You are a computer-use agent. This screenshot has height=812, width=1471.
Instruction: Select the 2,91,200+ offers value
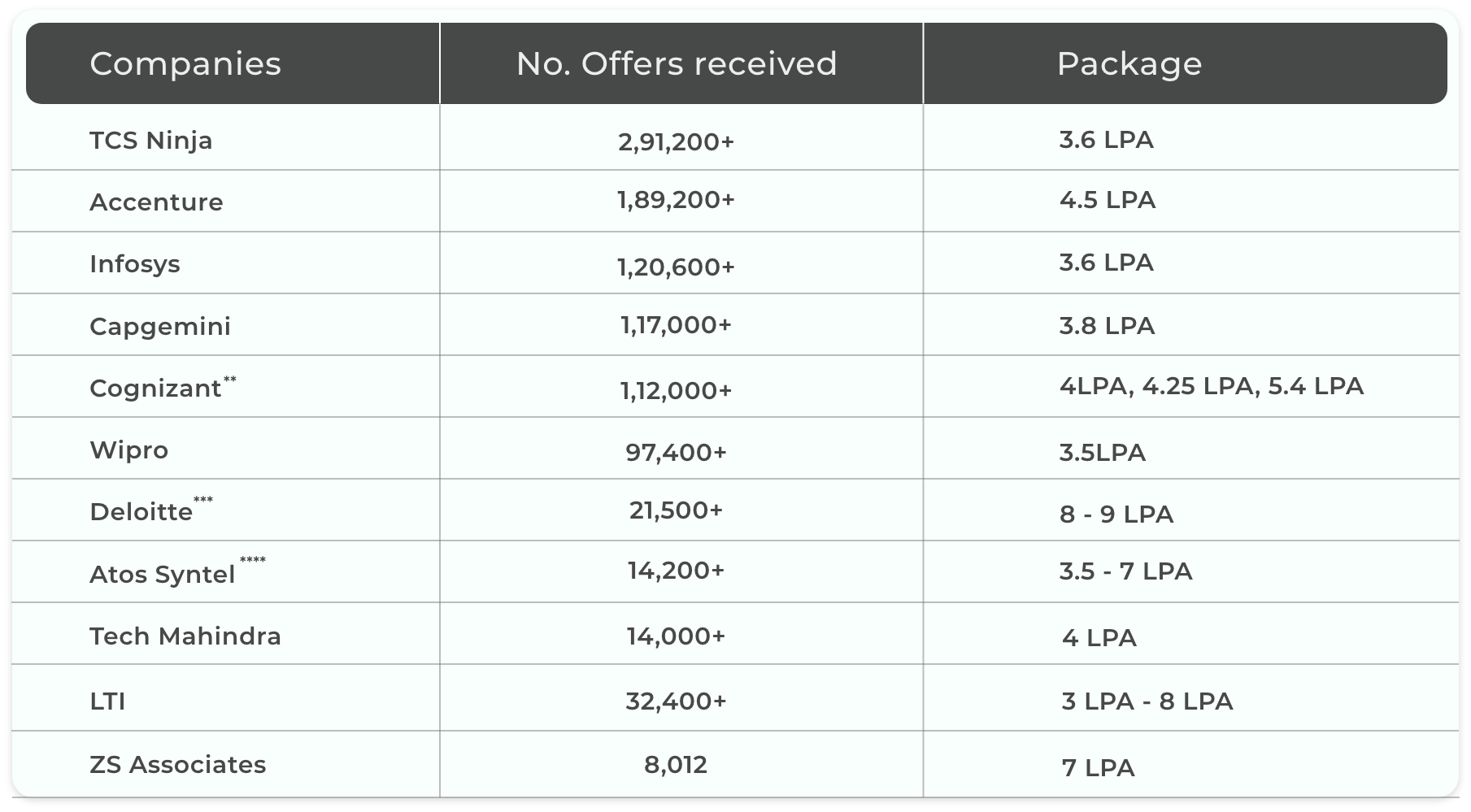677,142
